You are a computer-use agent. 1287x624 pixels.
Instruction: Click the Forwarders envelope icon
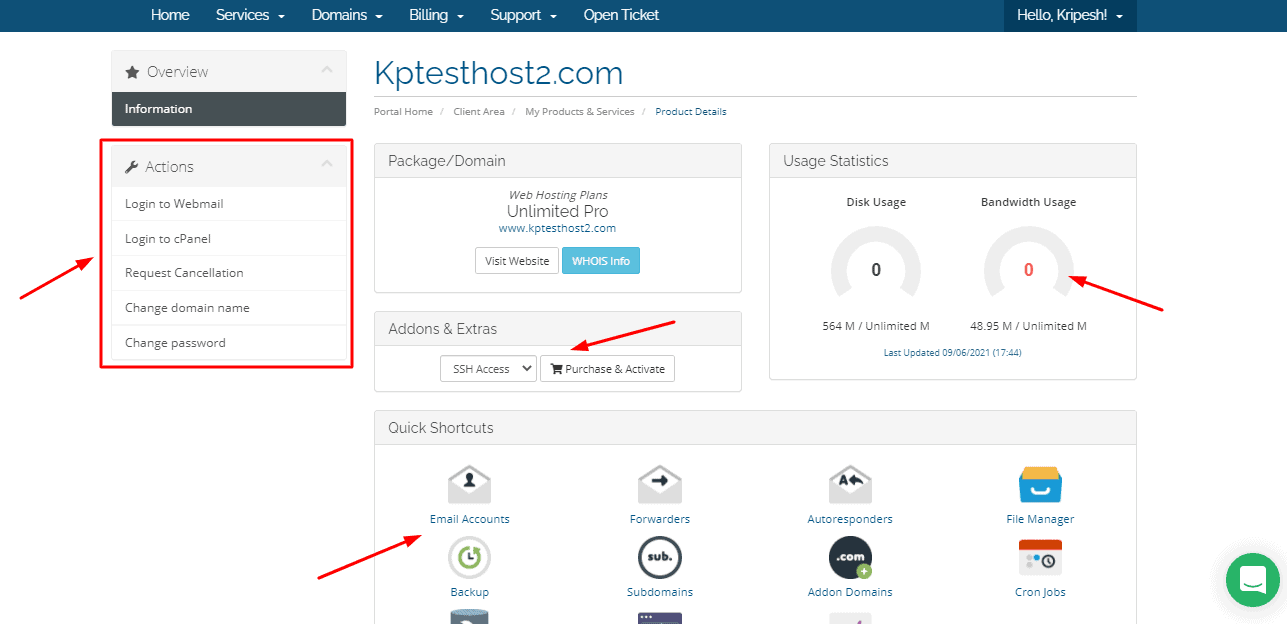point(659,485)
